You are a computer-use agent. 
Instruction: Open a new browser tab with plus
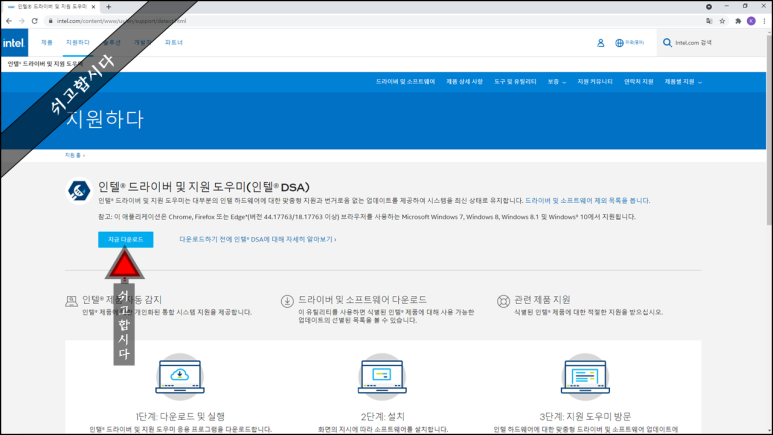pos(108,7)
